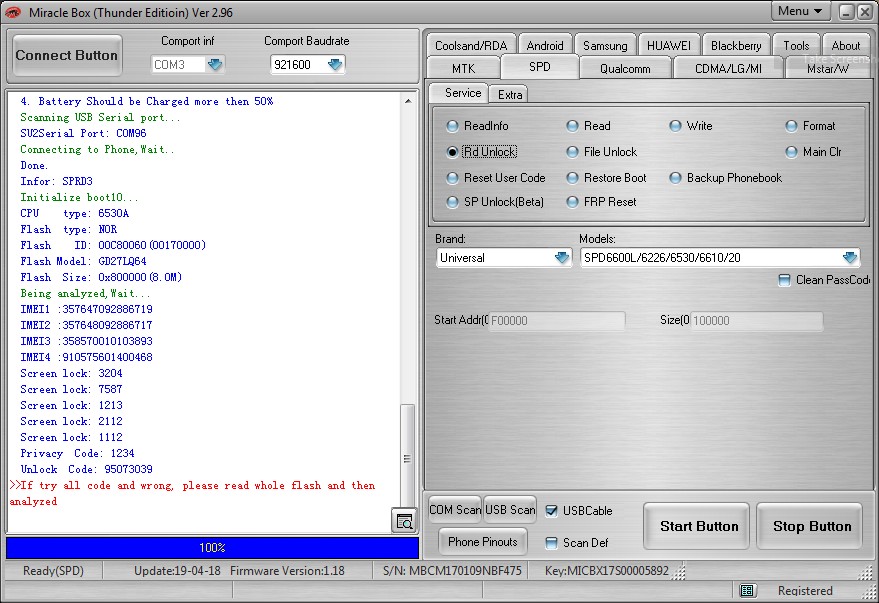Click the Unlock Code: 95073039 line
This screenshot has height=603, width=879.
tap(86, 469)
